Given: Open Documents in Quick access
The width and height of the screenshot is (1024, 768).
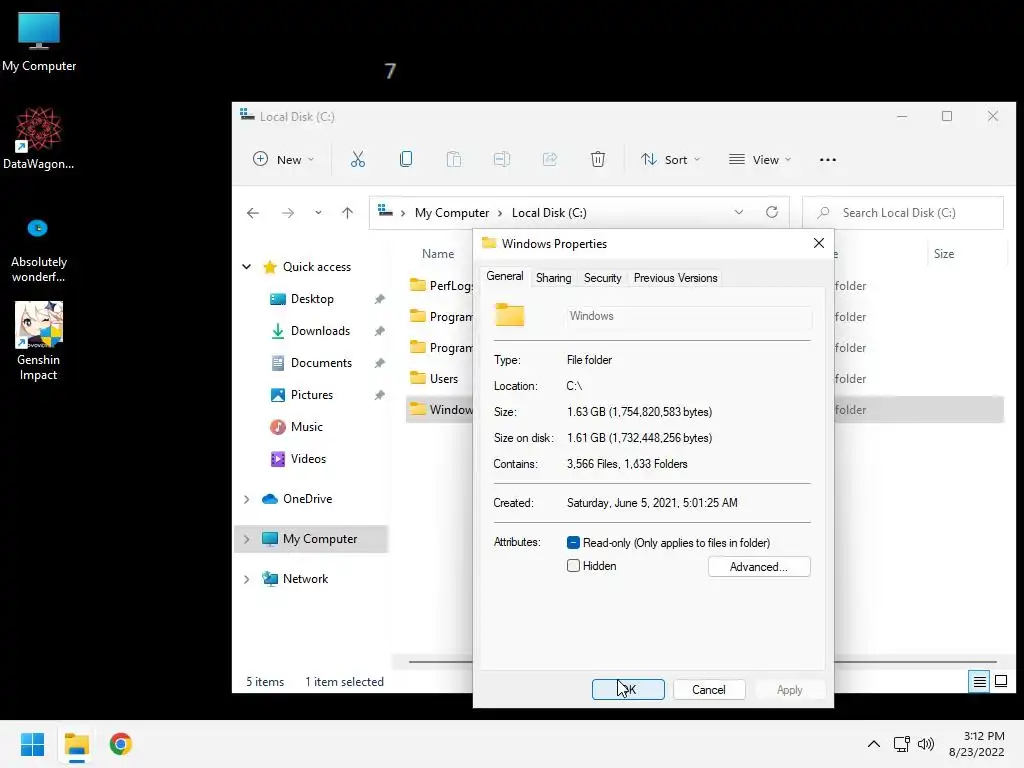Looking at the screenshot, I should [321, 363].
